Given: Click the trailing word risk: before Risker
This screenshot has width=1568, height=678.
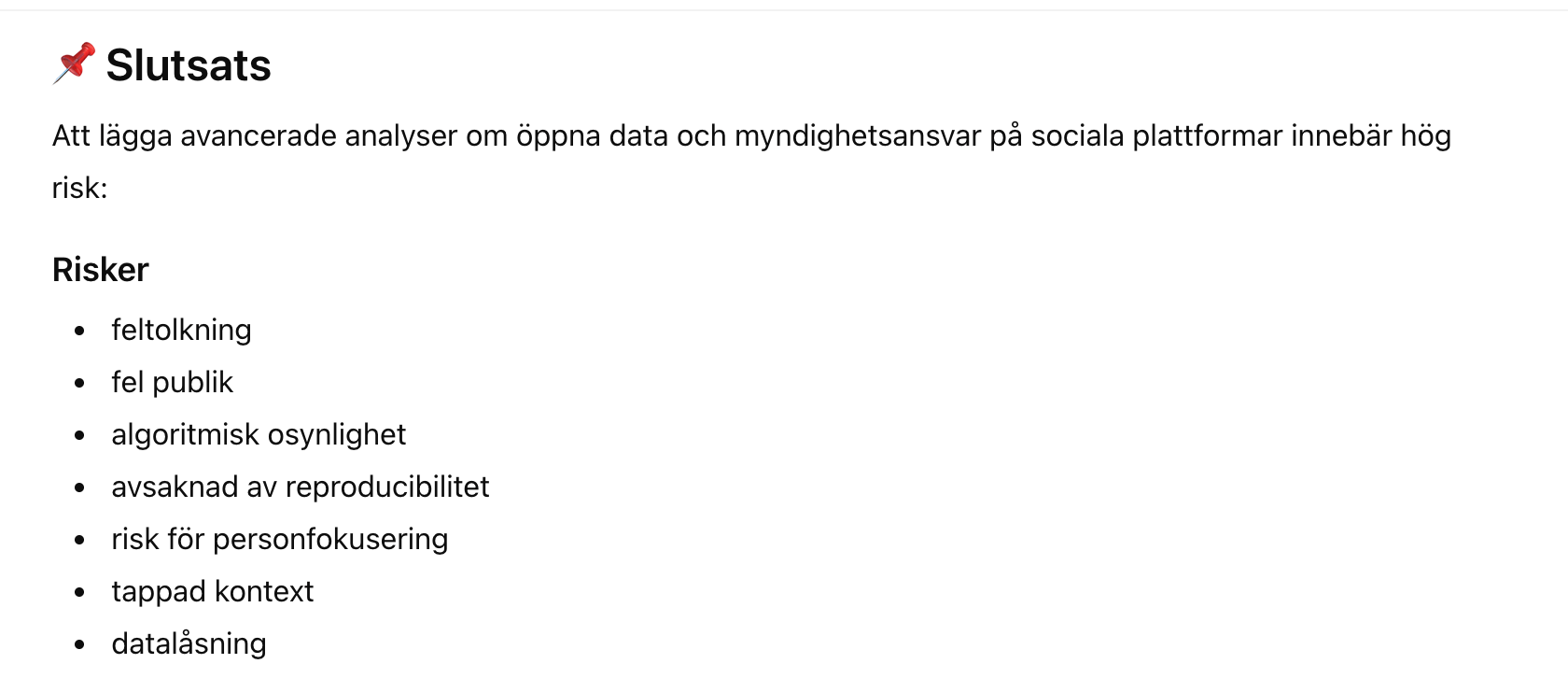Looking at the screenshot, I should 79,189.
